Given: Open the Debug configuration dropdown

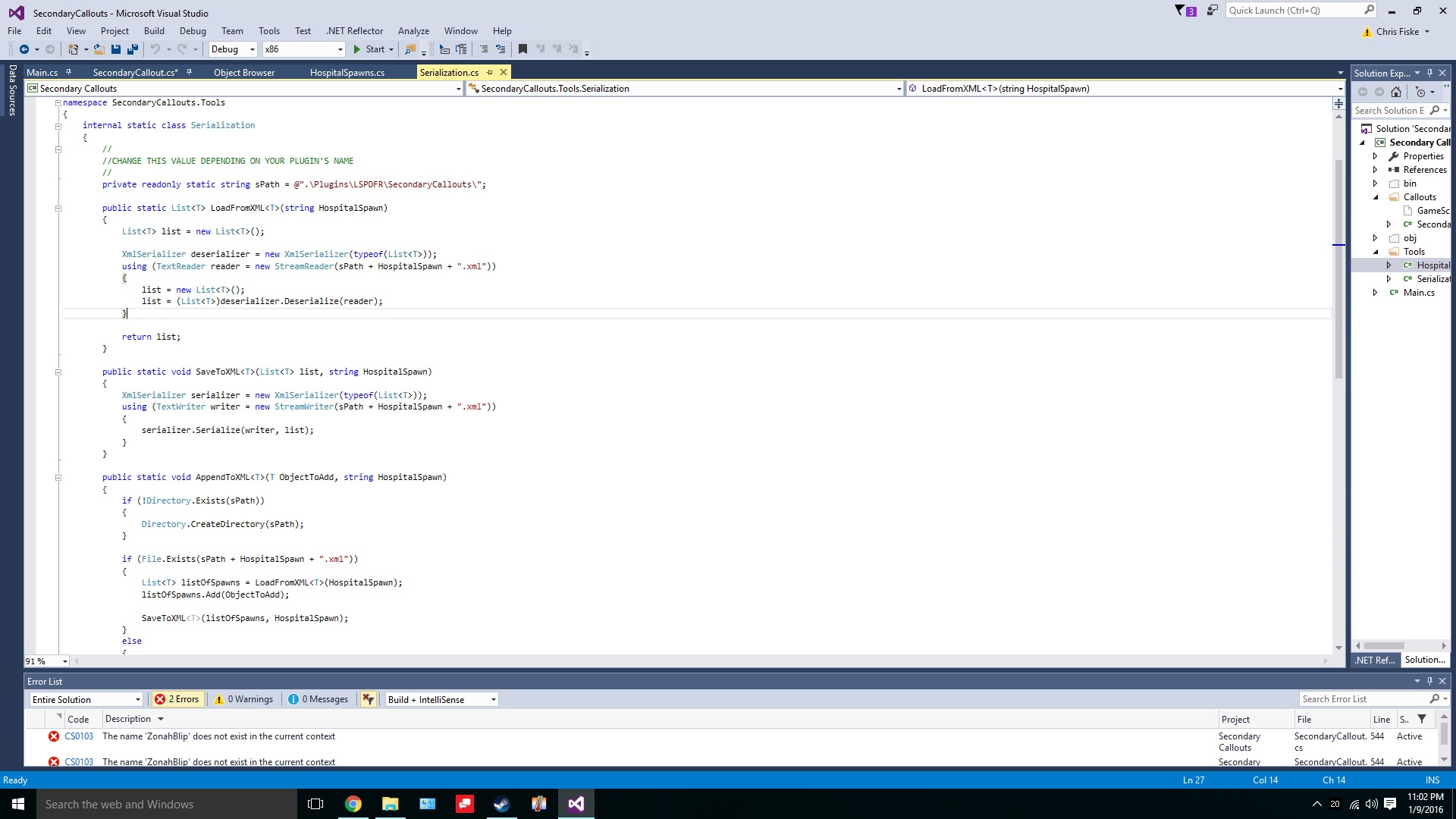Looking at the screenshot, I should [x=232, y=49].
